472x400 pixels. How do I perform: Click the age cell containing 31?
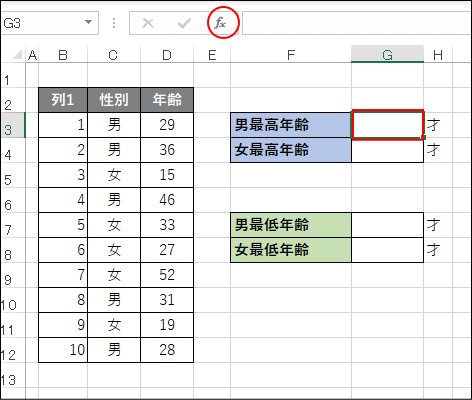pyautogui.click(x=167, y=300)
